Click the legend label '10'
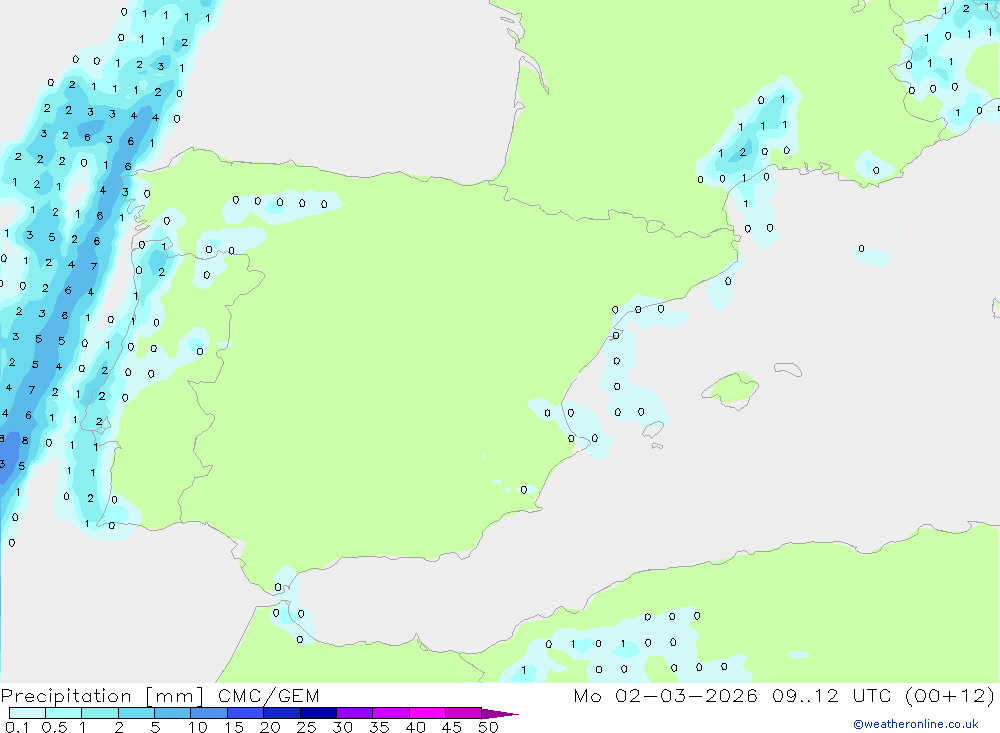This screenshot has width=1000, height=733. point(198,727)
